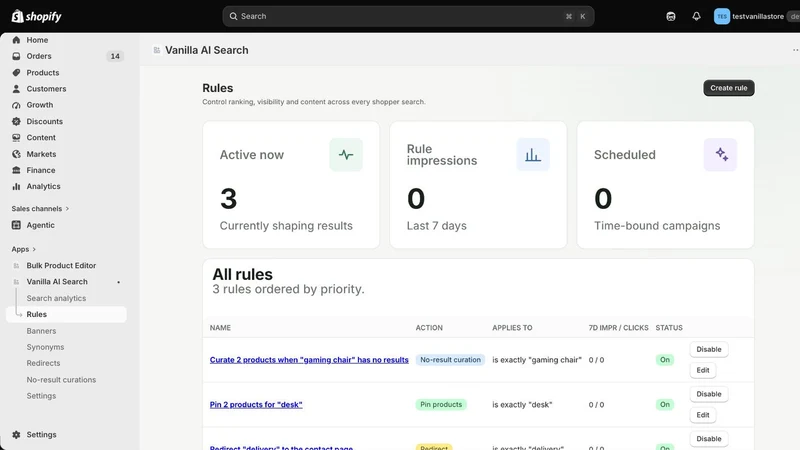Expand the Apps section
The height and width of the screenshot is (450, 800).
pyautogui.click(x=24, y=249)
